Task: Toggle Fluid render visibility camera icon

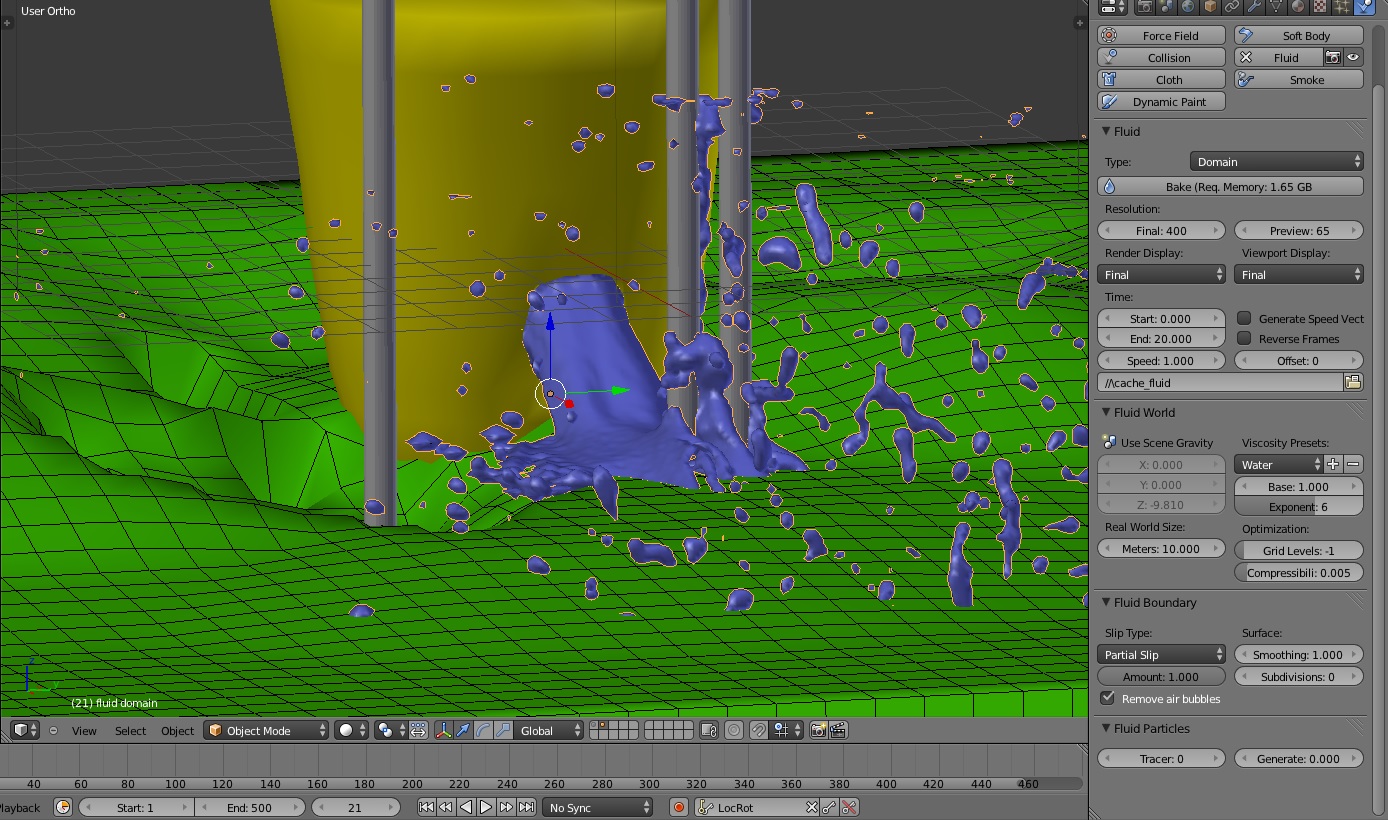Action: coord(1333,57)
